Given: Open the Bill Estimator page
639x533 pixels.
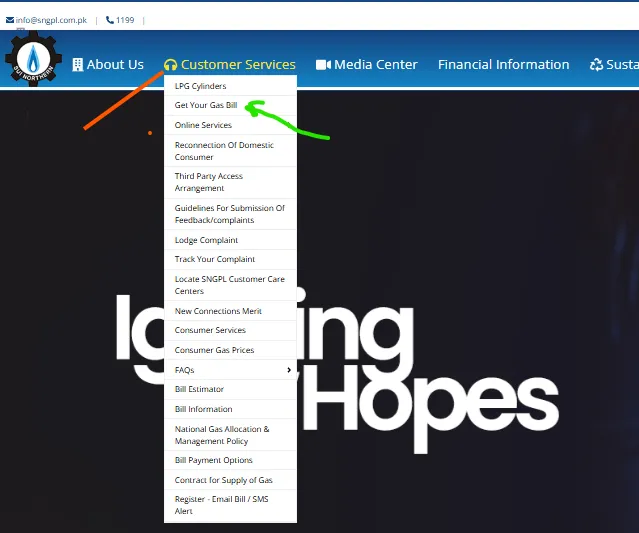Looking at the screenshot, I should coord(199,389).
